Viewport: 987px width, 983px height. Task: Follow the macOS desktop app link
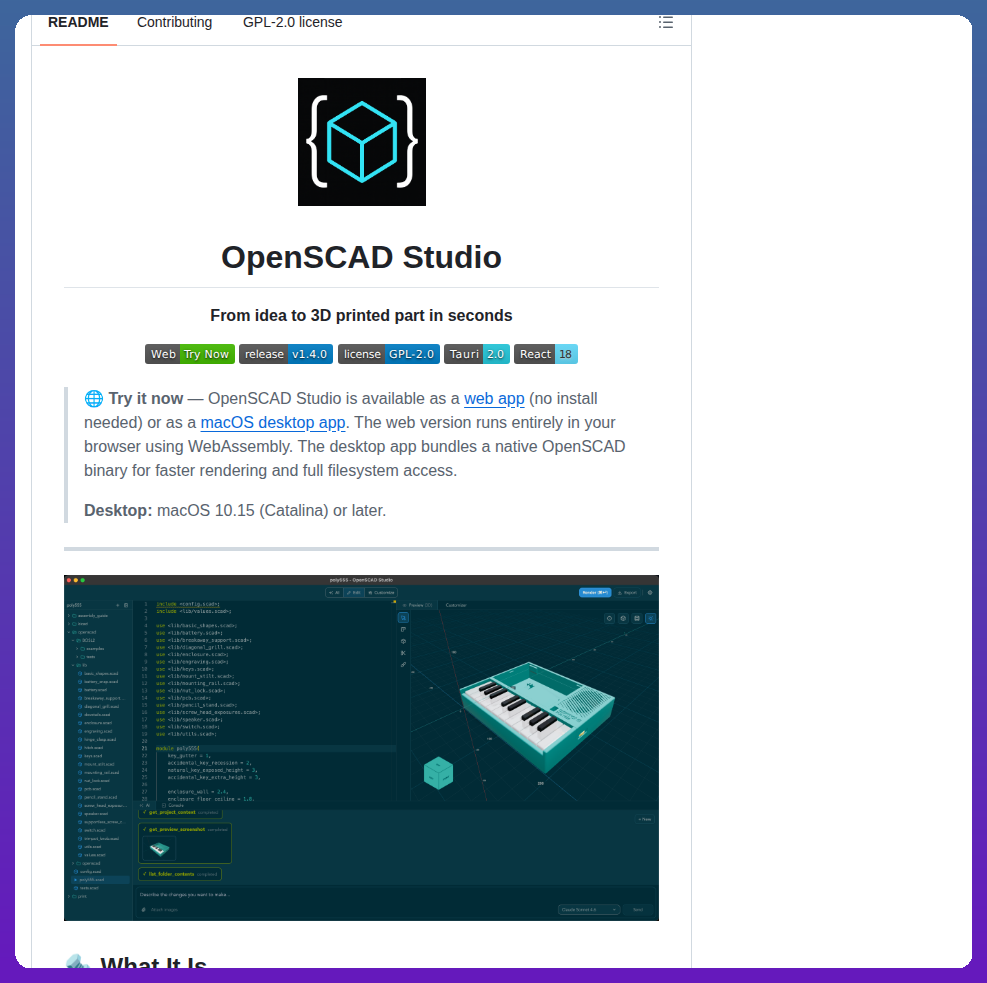(273, 423)
